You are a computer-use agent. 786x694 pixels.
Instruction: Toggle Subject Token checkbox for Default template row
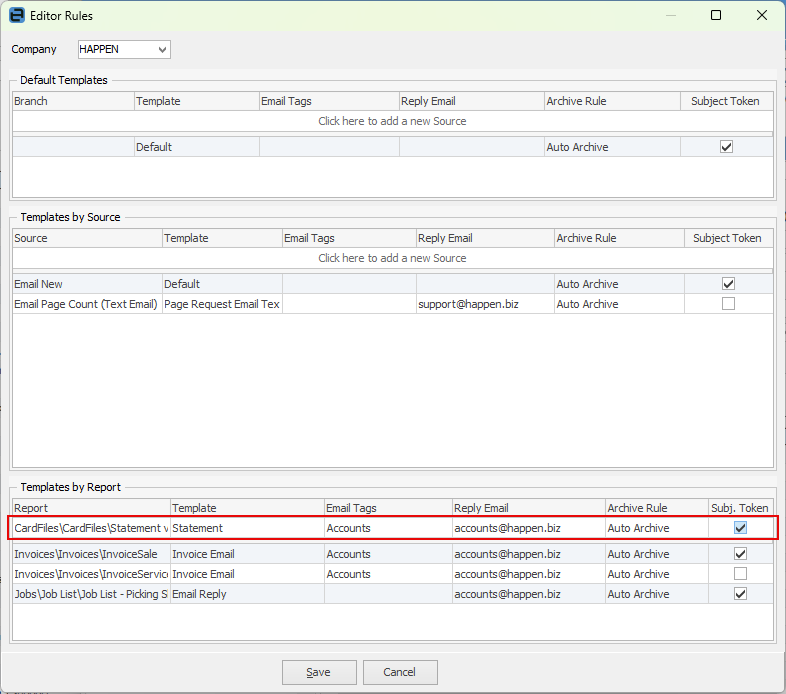click(727, 147)
